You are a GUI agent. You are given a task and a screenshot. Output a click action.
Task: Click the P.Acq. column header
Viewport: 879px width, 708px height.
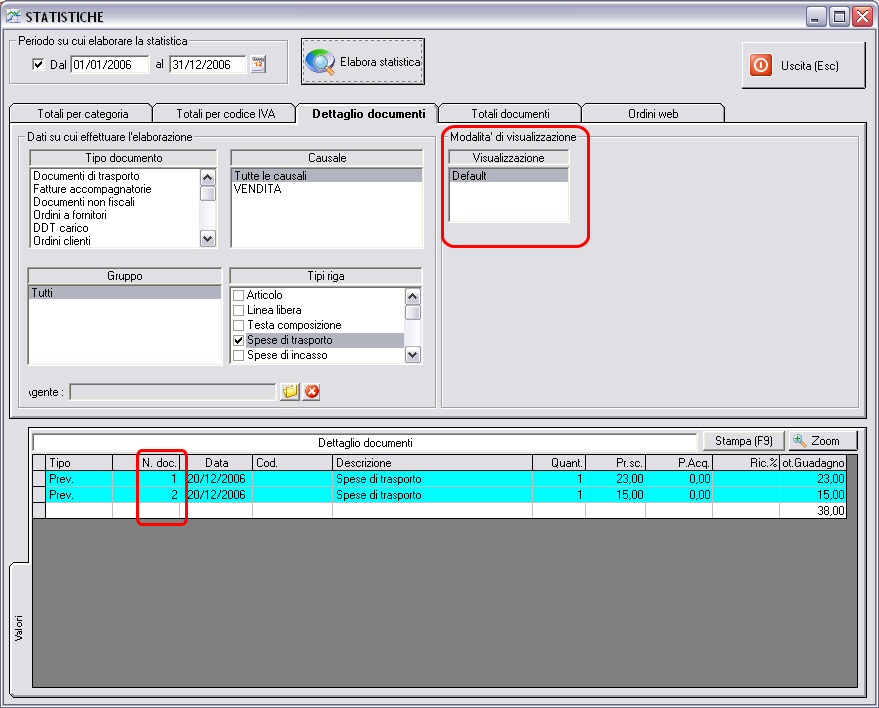pyautogui.click(x=679, y=463)
